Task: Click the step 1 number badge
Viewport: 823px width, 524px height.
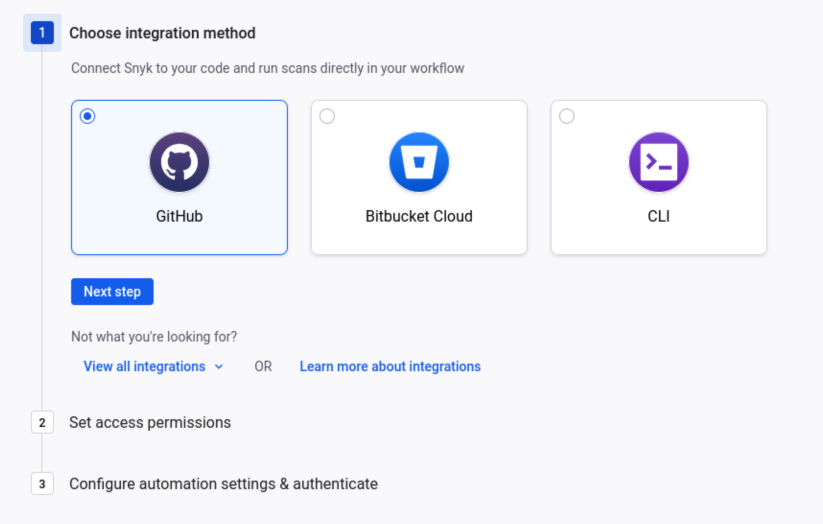Action: 42,33
